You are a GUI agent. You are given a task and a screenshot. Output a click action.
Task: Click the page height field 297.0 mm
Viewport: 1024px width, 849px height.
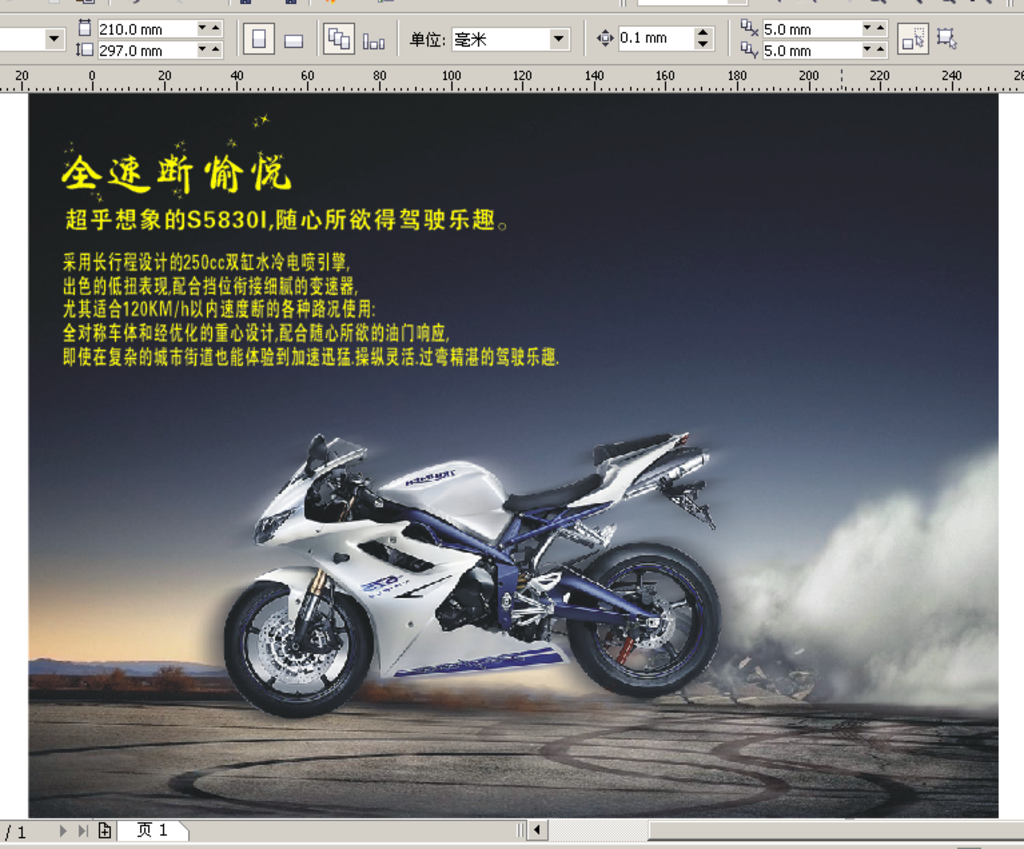(x=147, y=50)
